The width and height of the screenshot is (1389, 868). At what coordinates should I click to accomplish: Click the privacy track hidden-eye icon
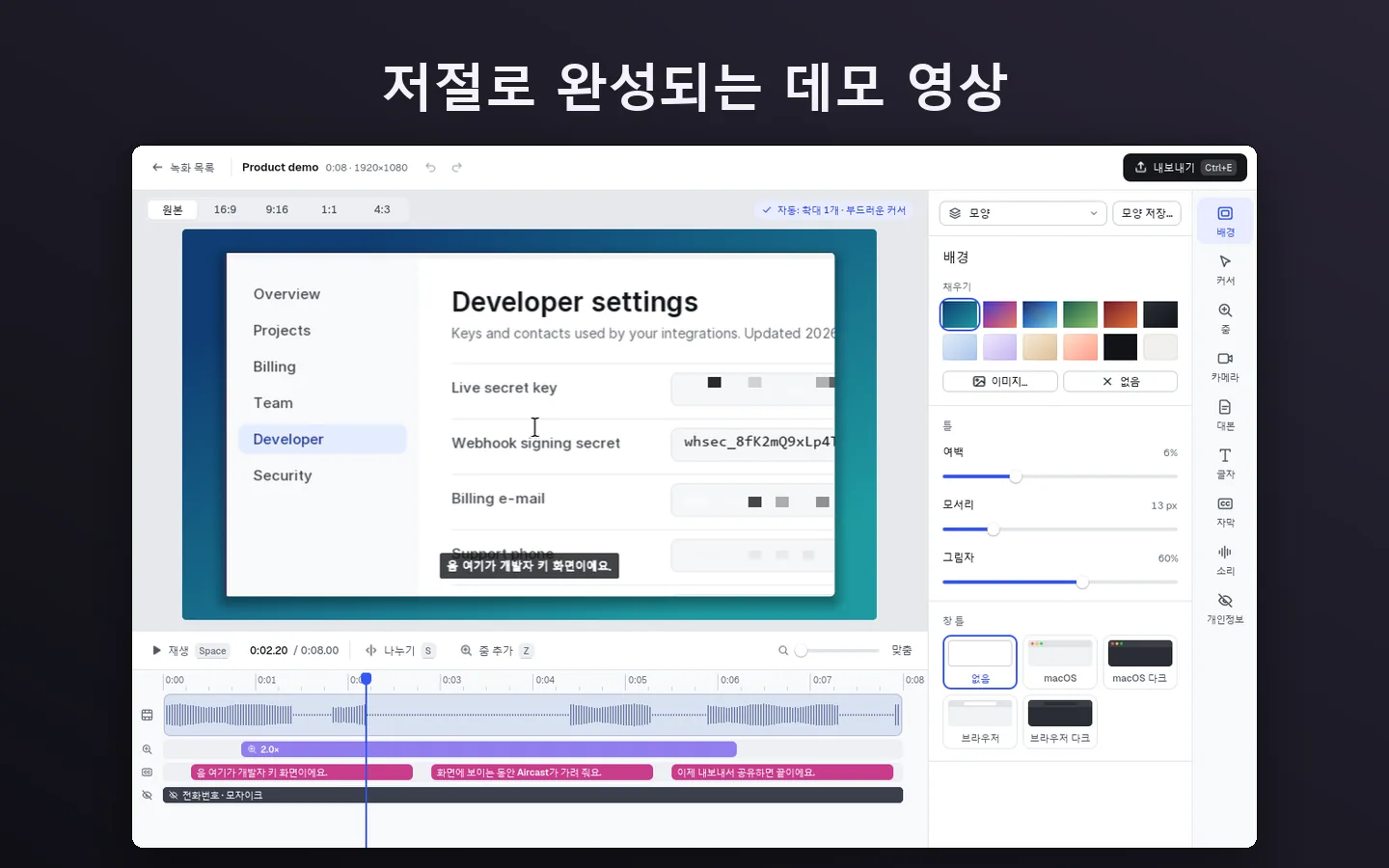click(x=148, y=796)
